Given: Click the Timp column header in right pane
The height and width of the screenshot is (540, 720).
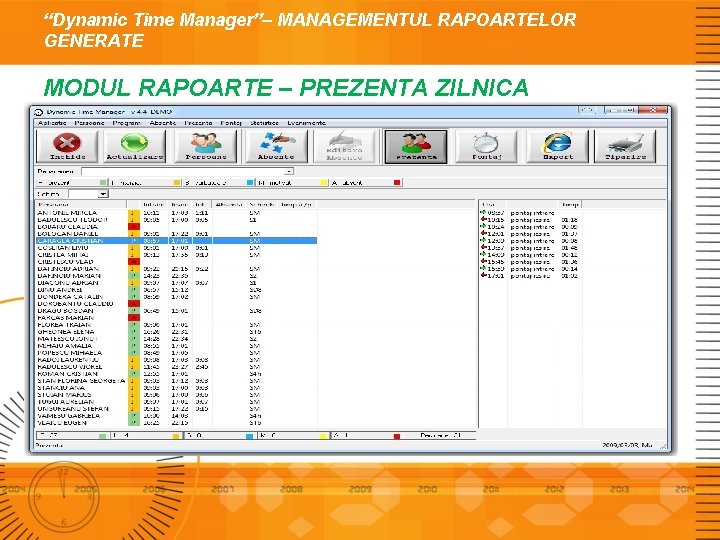Looking at the screenshot, I should pos(570,204).
